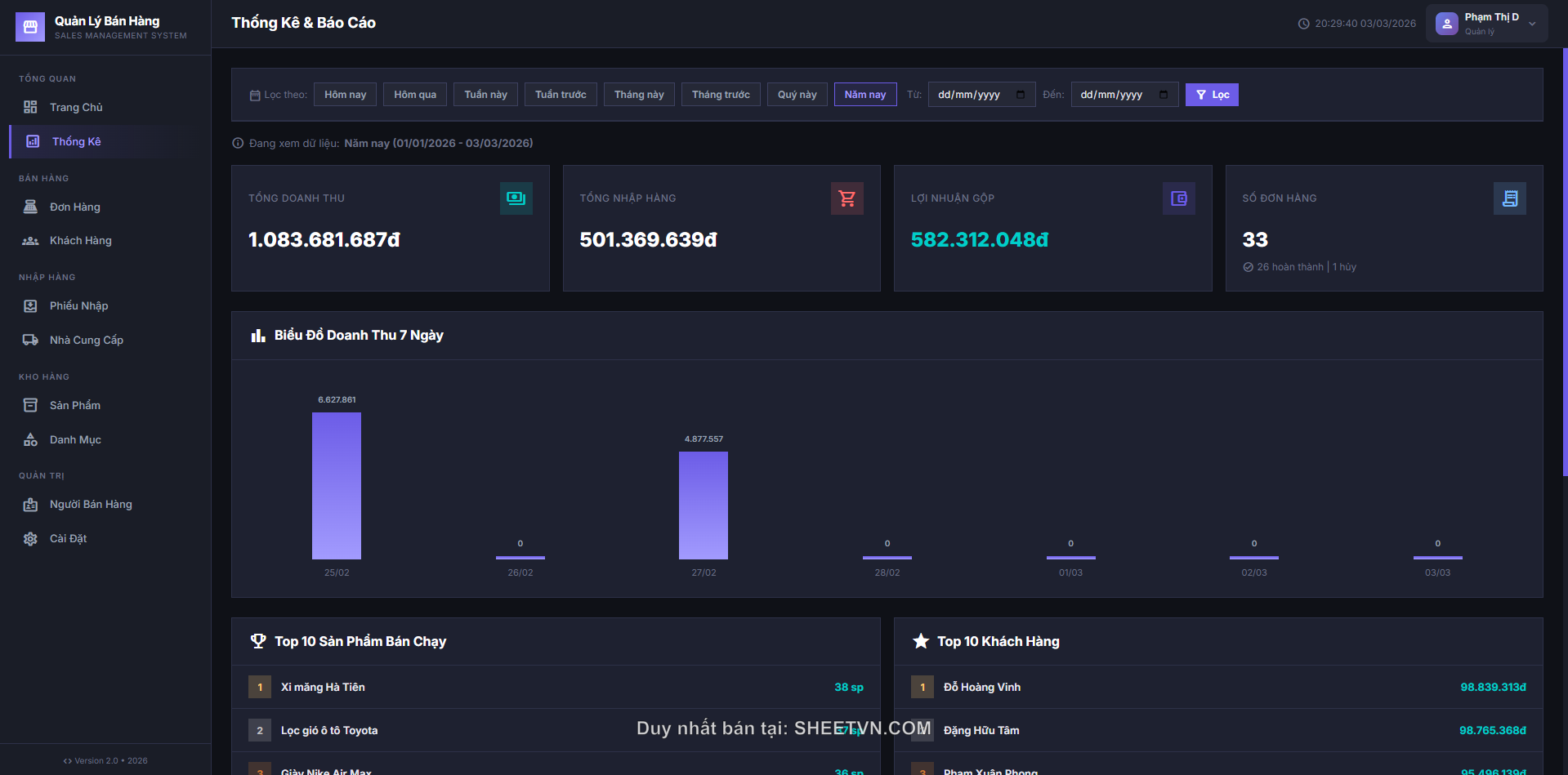Click the Lọc filter button
The image size is (1568, 775).
1211,94
